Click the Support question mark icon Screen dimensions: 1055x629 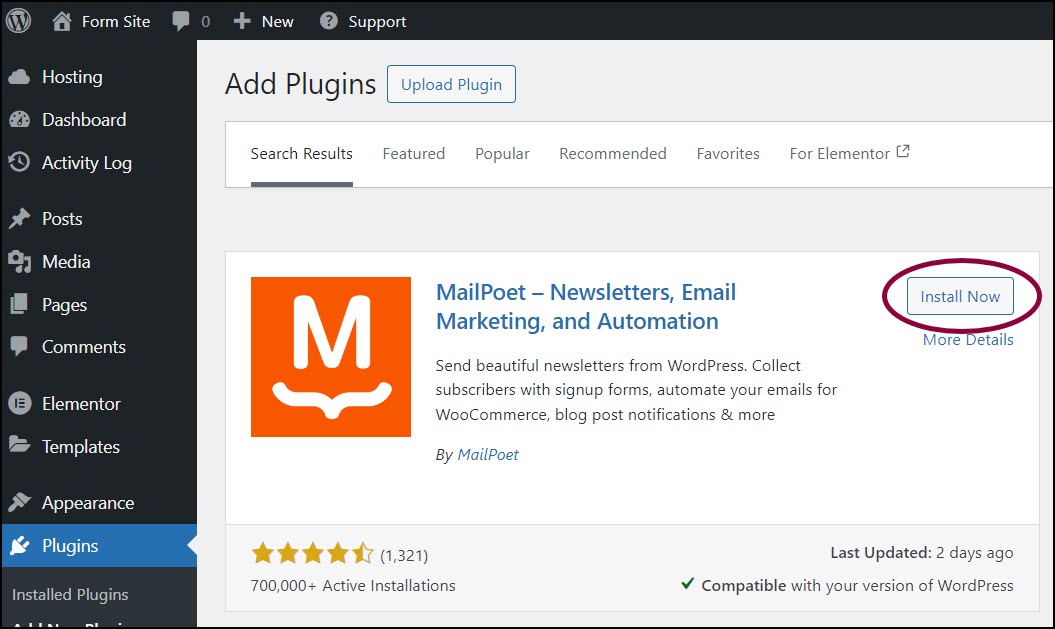328,21
